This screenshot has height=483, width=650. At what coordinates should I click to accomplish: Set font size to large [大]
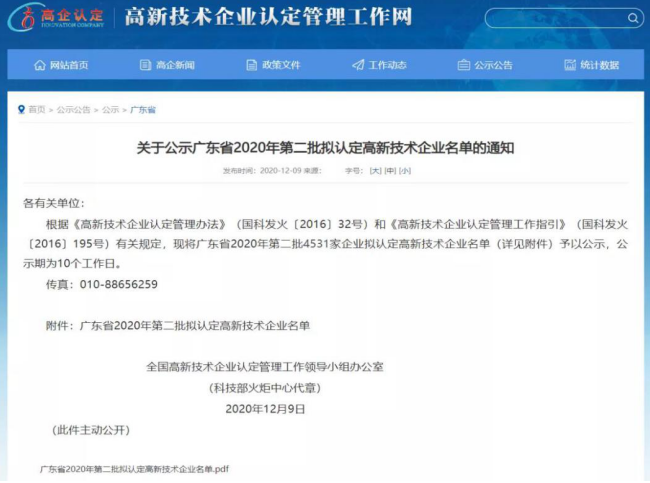tap(376, 171)
